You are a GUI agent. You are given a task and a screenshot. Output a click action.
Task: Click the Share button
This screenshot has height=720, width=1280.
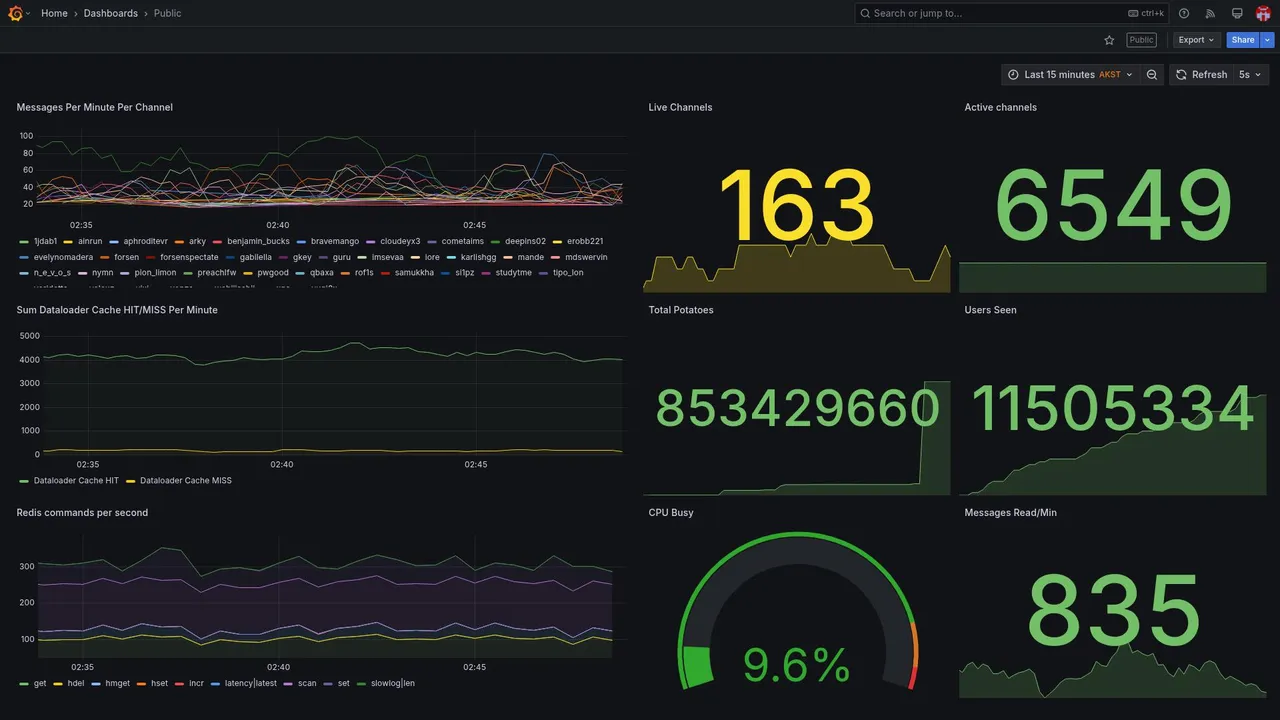1243,40
